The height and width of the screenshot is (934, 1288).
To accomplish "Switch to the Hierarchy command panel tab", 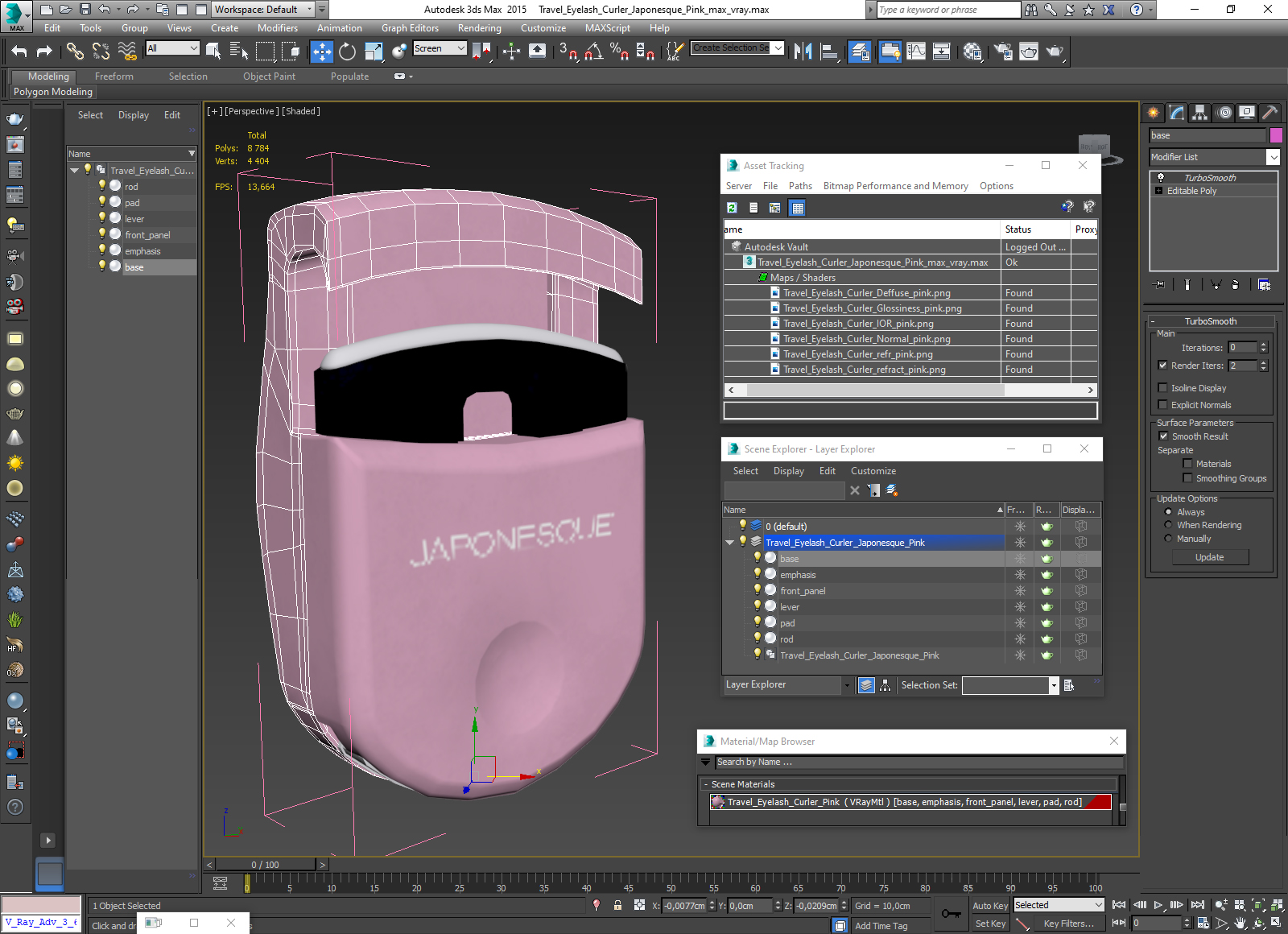I will tap(1200, 113).
